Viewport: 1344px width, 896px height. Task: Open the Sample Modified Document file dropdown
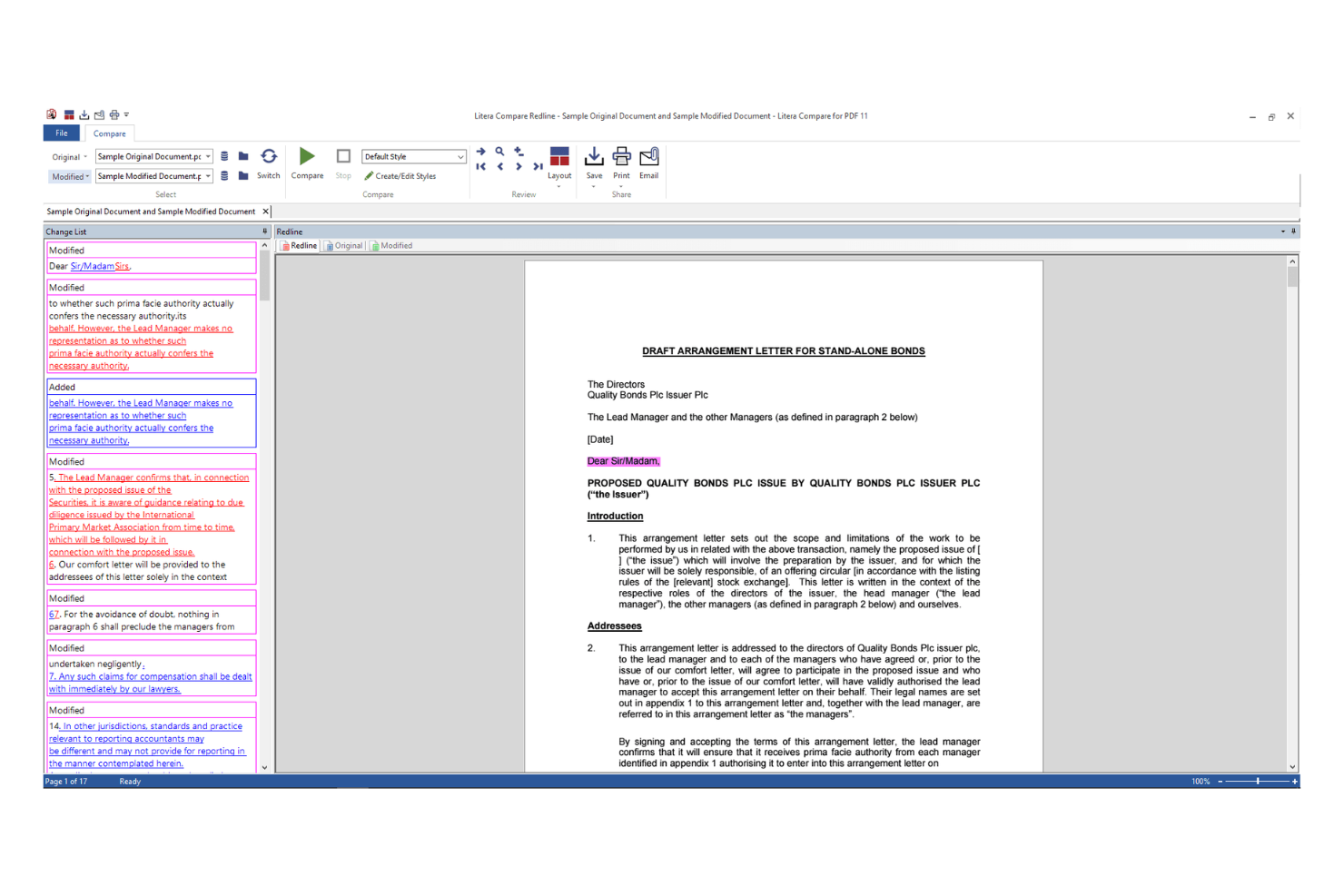coord(208,176)
